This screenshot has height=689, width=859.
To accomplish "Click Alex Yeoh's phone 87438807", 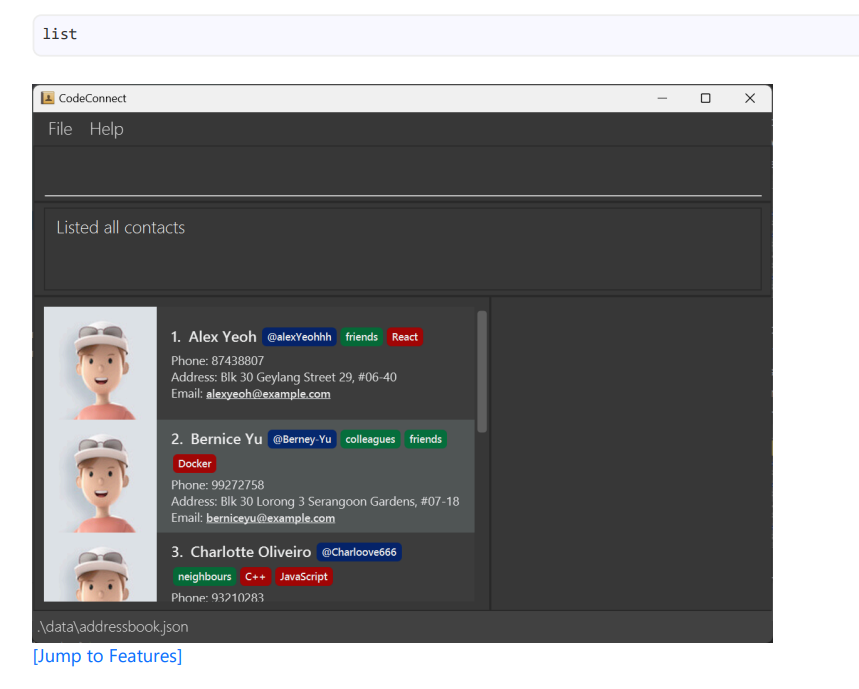I will pyautogui.click(x=237, y=361).
